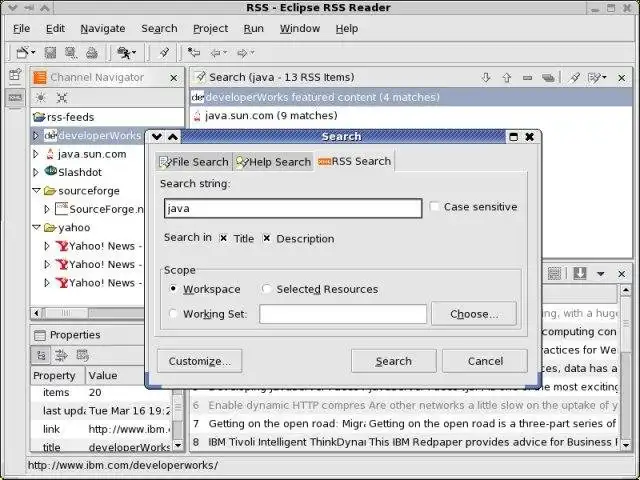Select item 7 Getting on the open road

pos(404,424)
